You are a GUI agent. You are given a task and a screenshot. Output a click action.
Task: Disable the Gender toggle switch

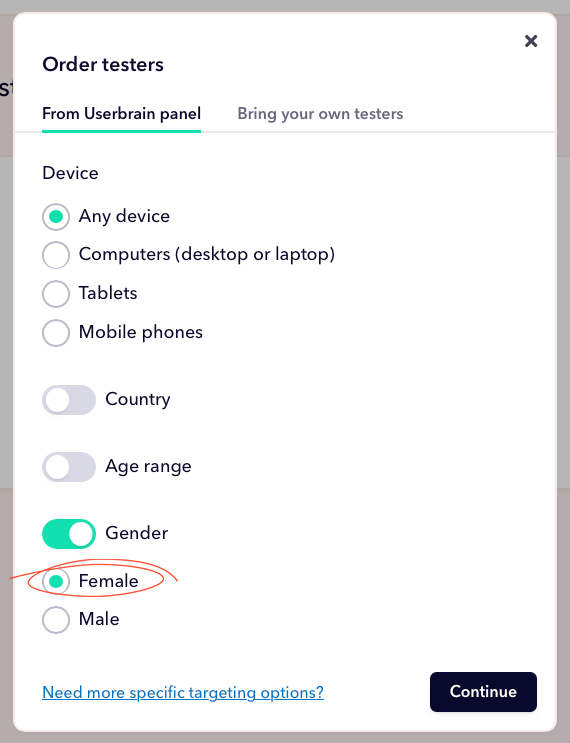click(69, 534)
